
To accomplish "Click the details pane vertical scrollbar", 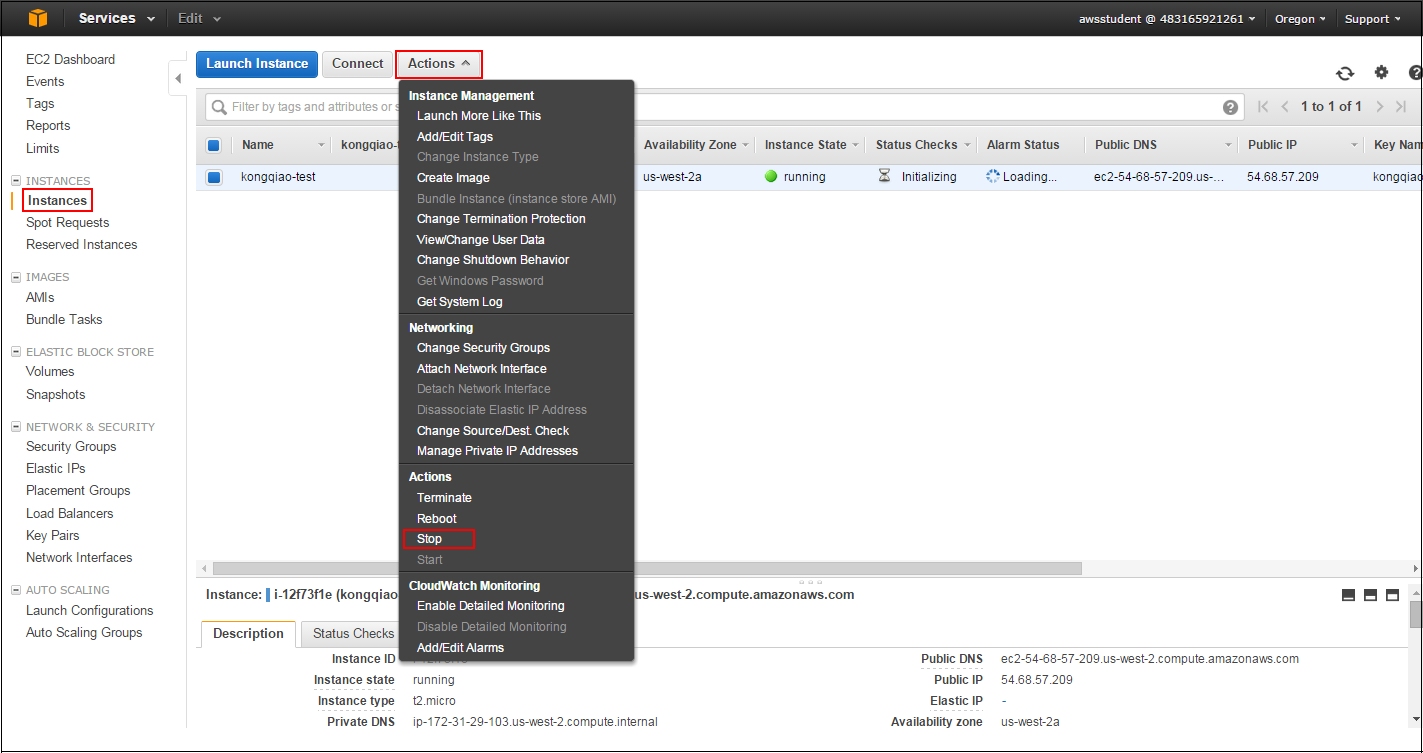I will (x=1415, y=613).
